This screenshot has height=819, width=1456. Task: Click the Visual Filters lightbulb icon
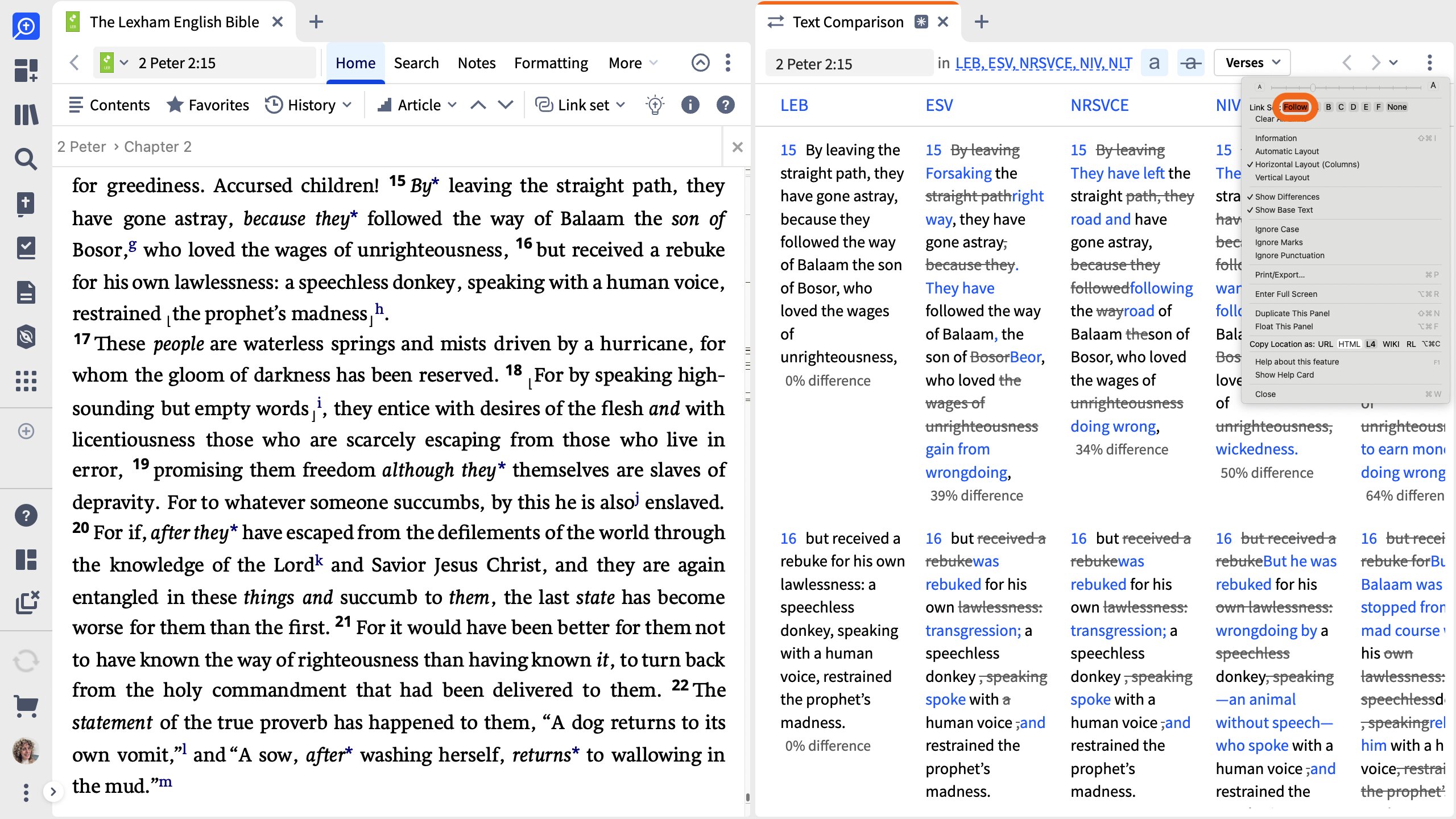tap(655, 105)
